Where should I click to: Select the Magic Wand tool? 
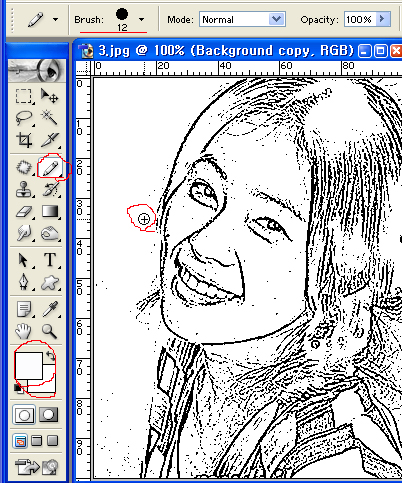click(50, 117)
